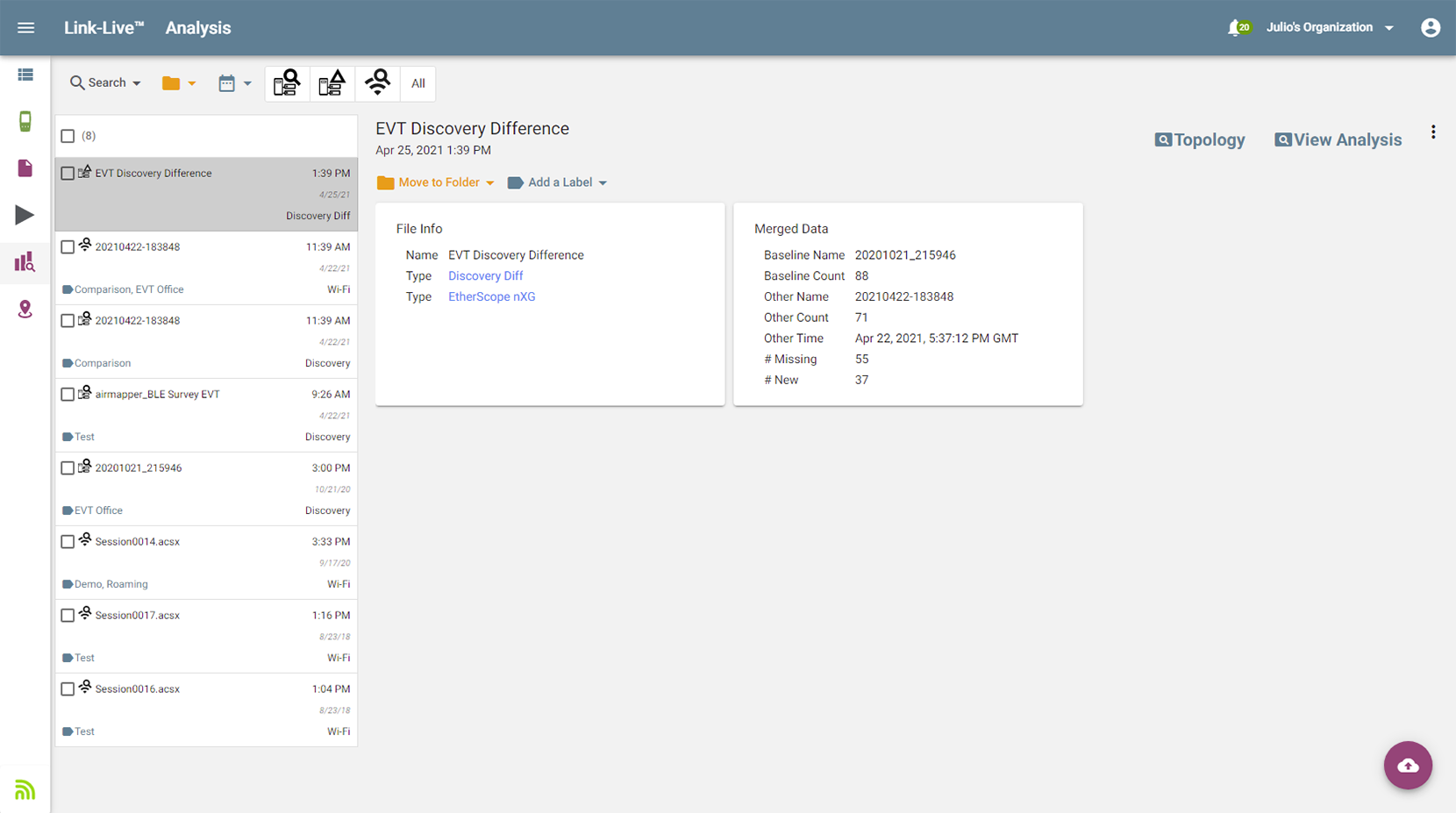Tick the checkbox for airmapper_BLE Survey EVT
1456x813 pixels.
click(x=68, y=394)
